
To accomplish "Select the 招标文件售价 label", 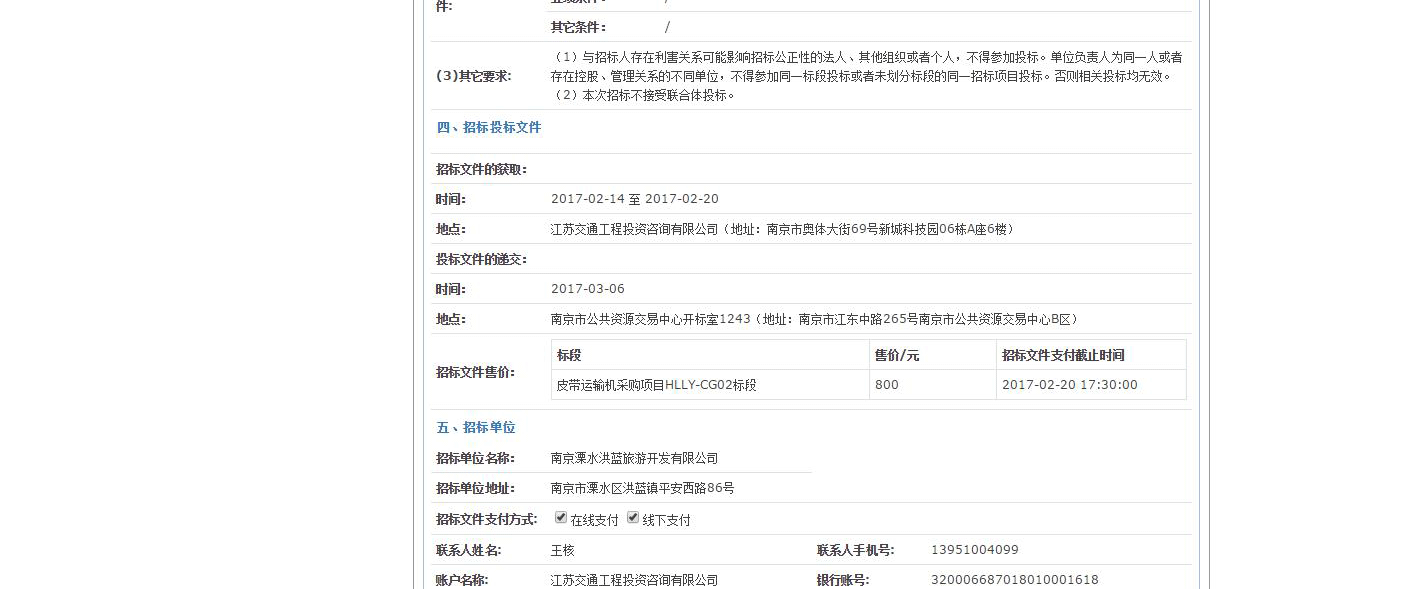I will 475,372.
